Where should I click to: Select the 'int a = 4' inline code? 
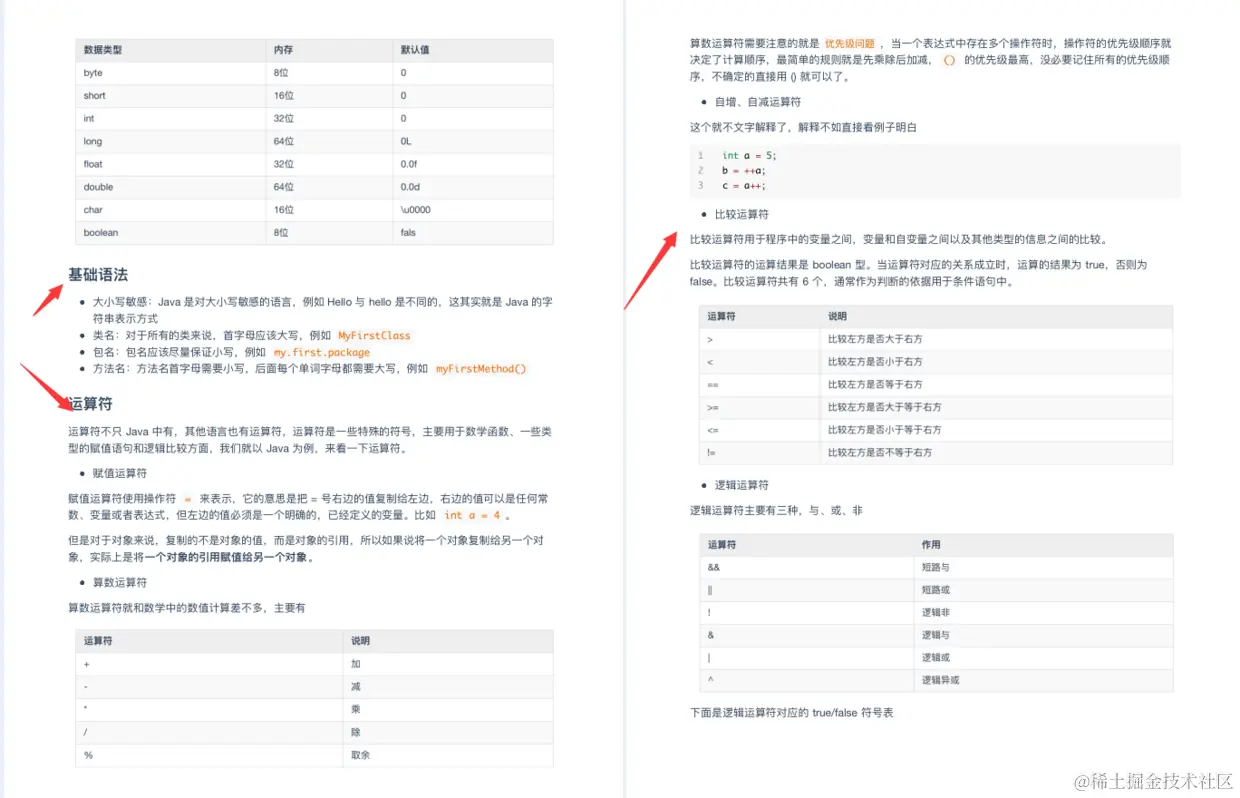(472, 515)
